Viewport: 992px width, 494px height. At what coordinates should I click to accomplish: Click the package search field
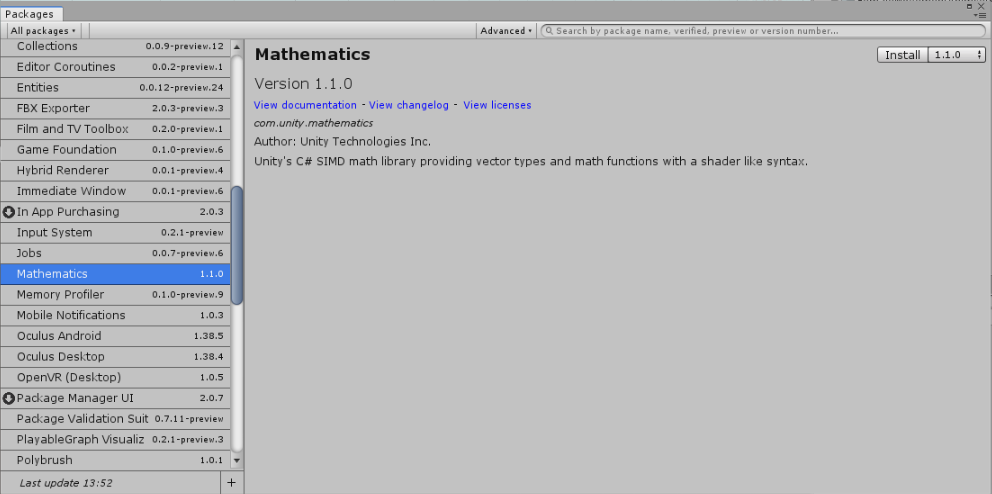(x=763, y=31)
